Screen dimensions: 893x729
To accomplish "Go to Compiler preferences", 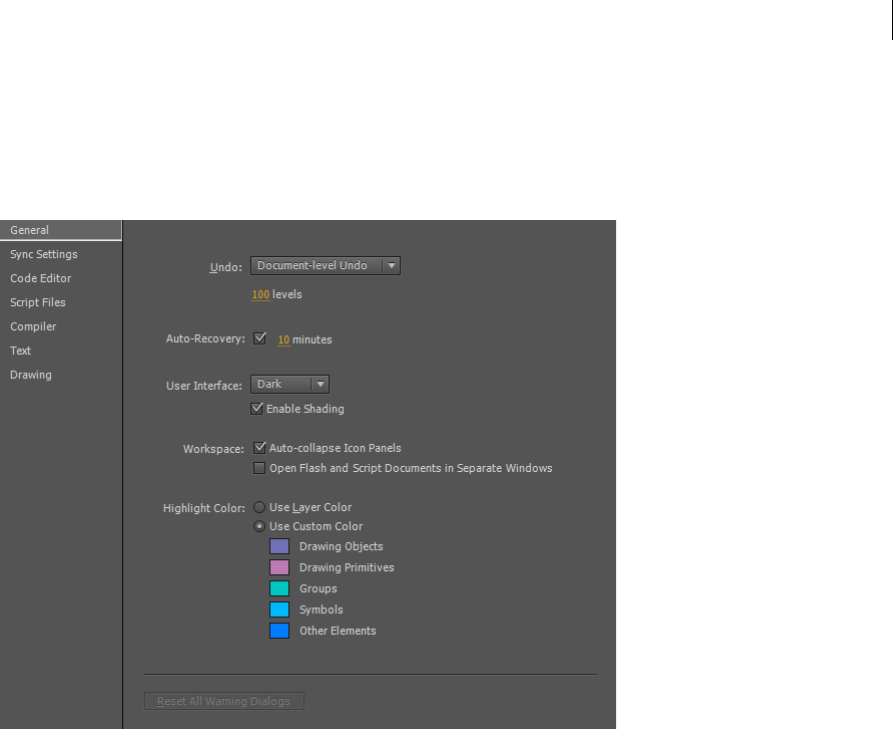I will coord(33,327).
